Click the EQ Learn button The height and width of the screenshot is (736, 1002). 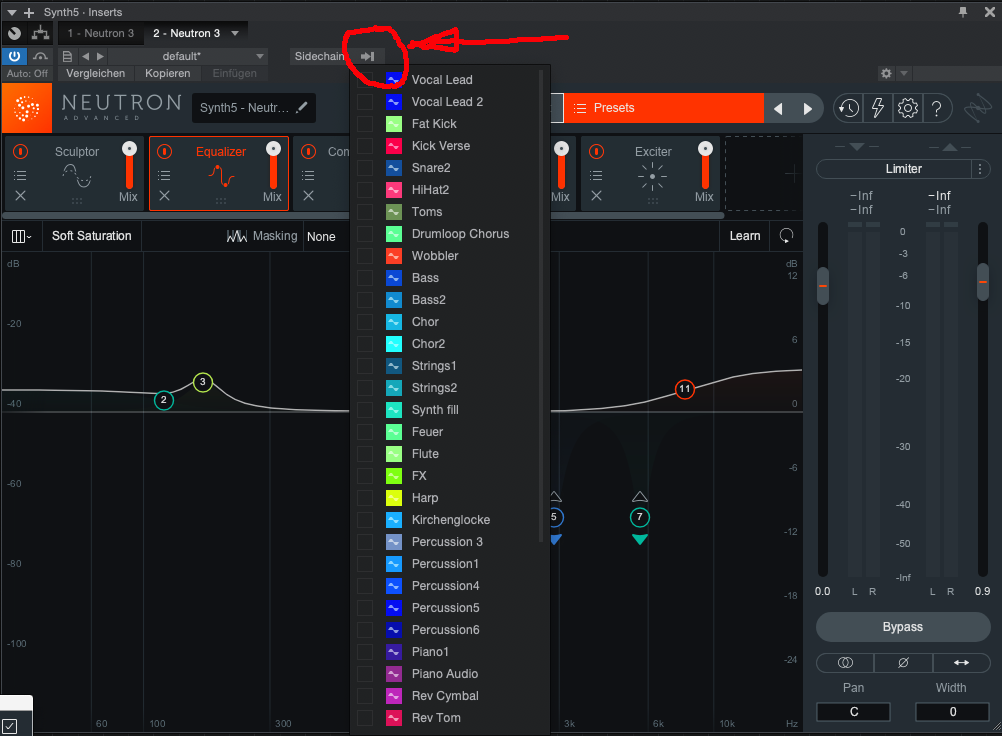click(x=744, y=236)
